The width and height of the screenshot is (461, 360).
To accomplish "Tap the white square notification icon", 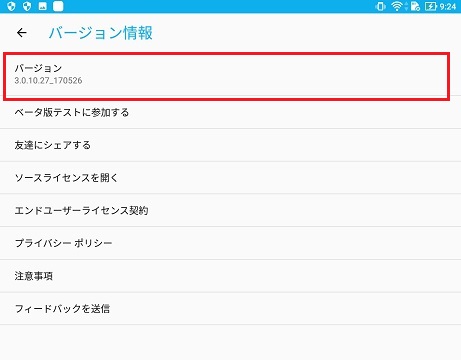I will 58,6.
